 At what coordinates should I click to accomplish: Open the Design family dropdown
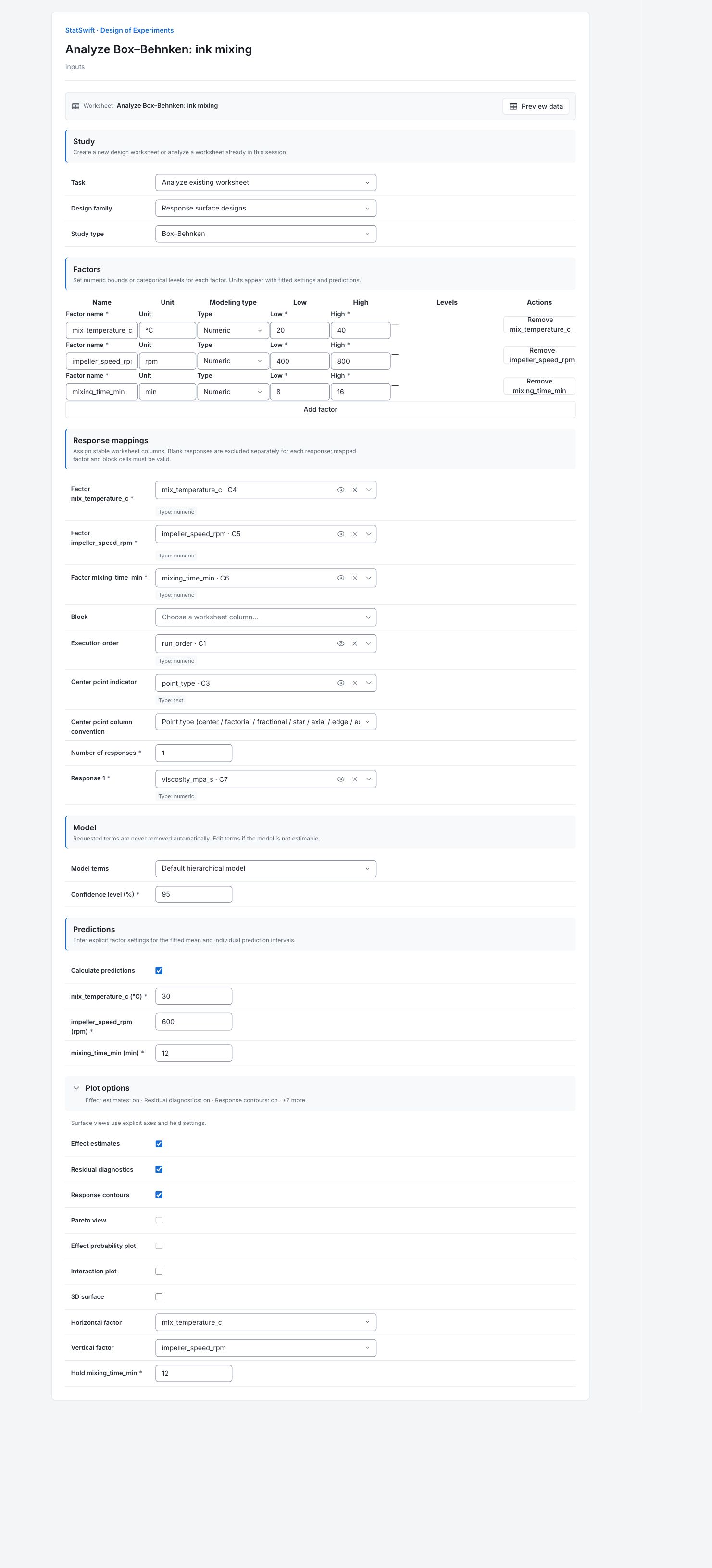click(265, 208)
